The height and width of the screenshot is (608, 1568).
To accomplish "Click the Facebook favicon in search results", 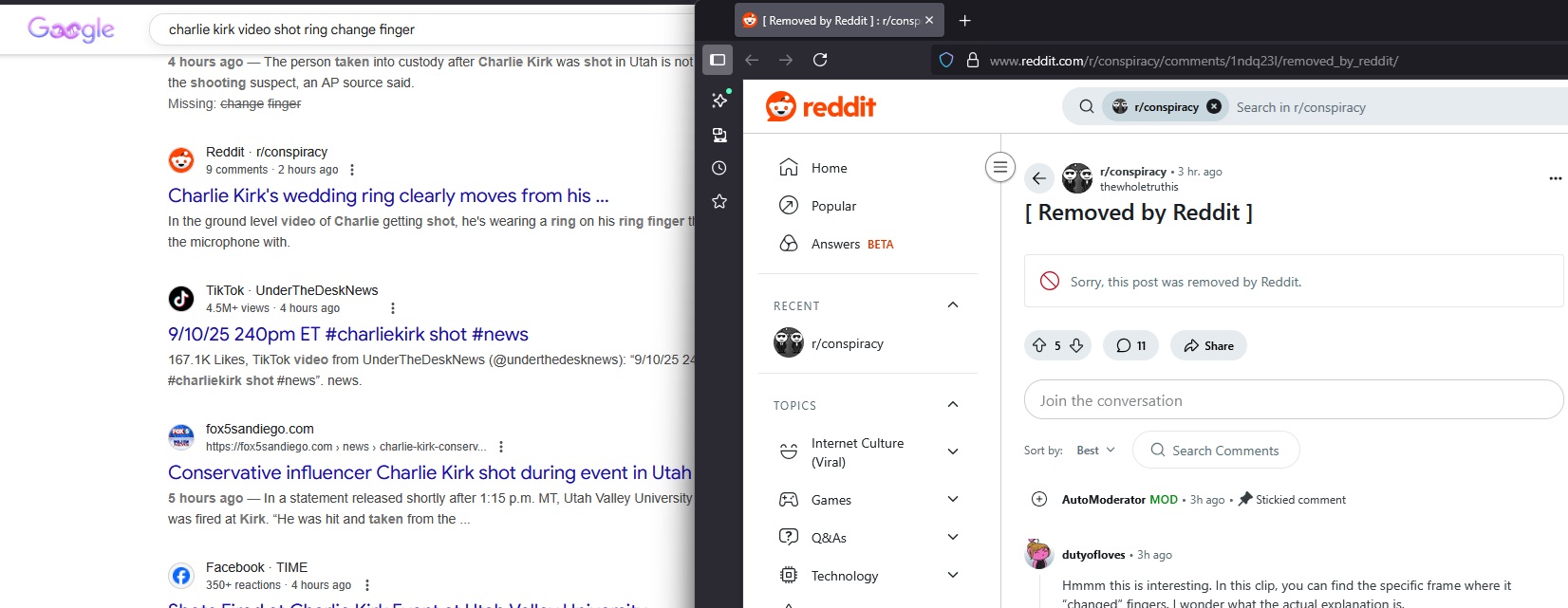I will 181,576.
